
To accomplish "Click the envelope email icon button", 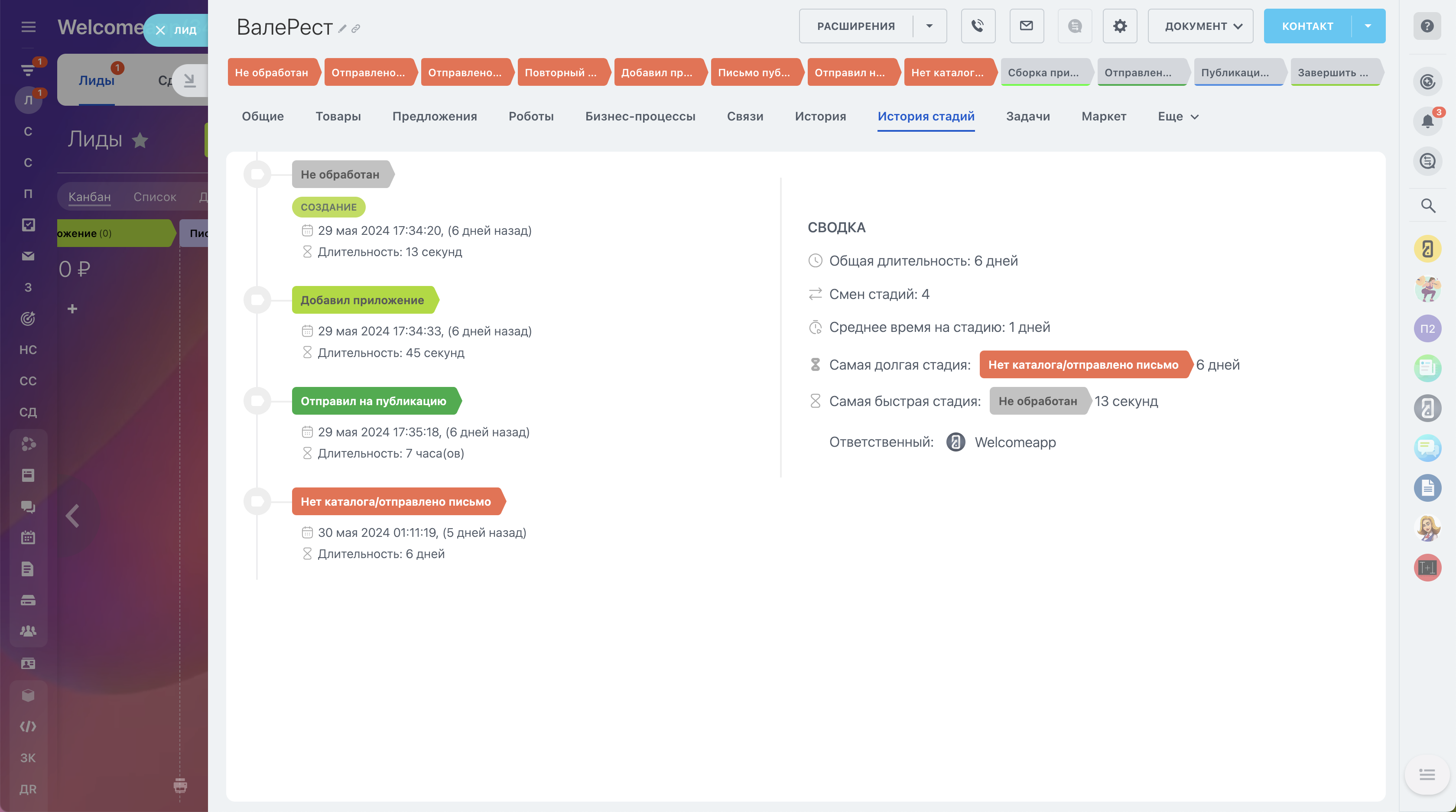I will coord(1026,26).
